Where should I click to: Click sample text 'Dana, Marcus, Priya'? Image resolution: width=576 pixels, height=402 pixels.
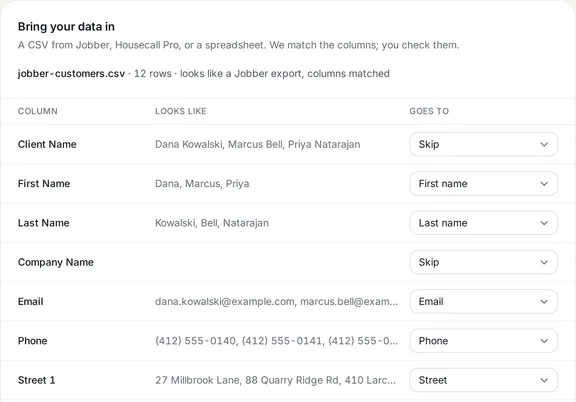pyautogui.click(x=202, y=183)
